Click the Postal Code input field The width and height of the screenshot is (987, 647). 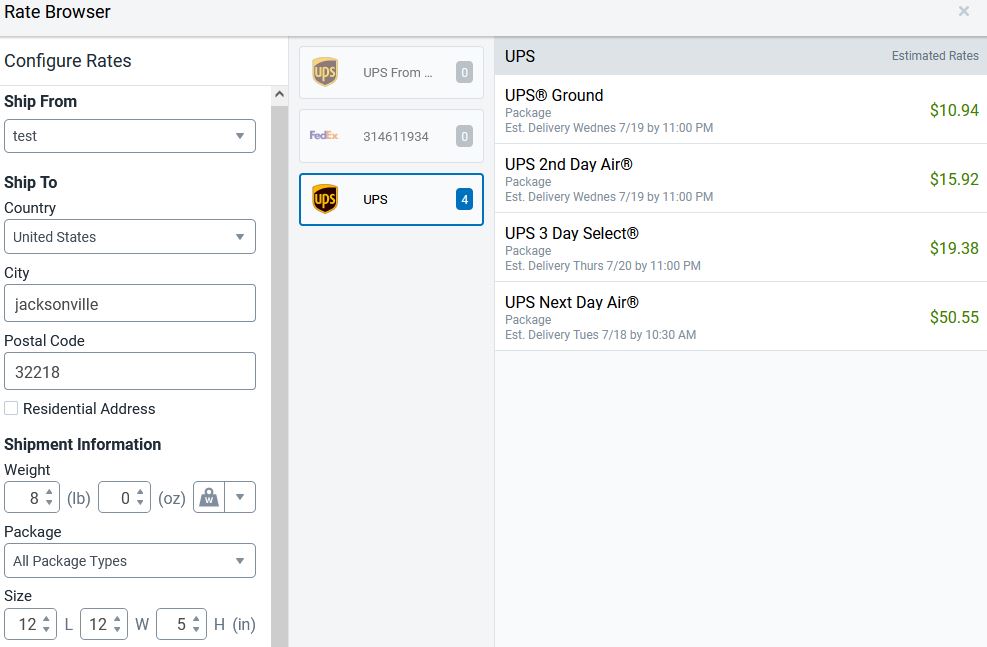click(130, 371)
